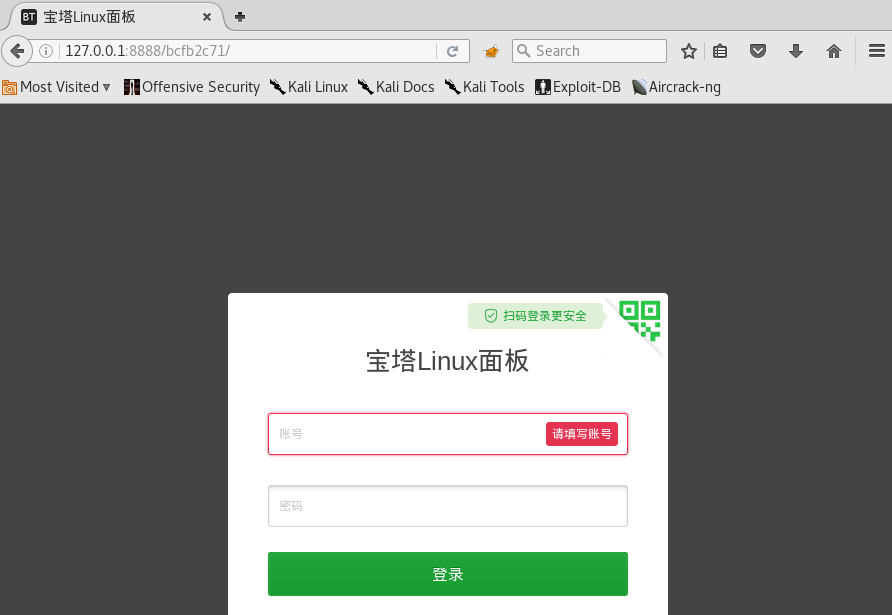Save page to Pocket icon
The height and width of the screenshot is (615, 892).
pyautogui.click(x=758, y=51)
